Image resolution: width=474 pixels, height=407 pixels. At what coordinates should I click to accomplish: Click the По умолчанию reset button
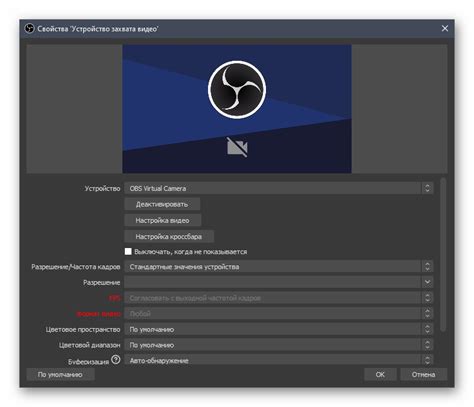(x=60, y=374)
